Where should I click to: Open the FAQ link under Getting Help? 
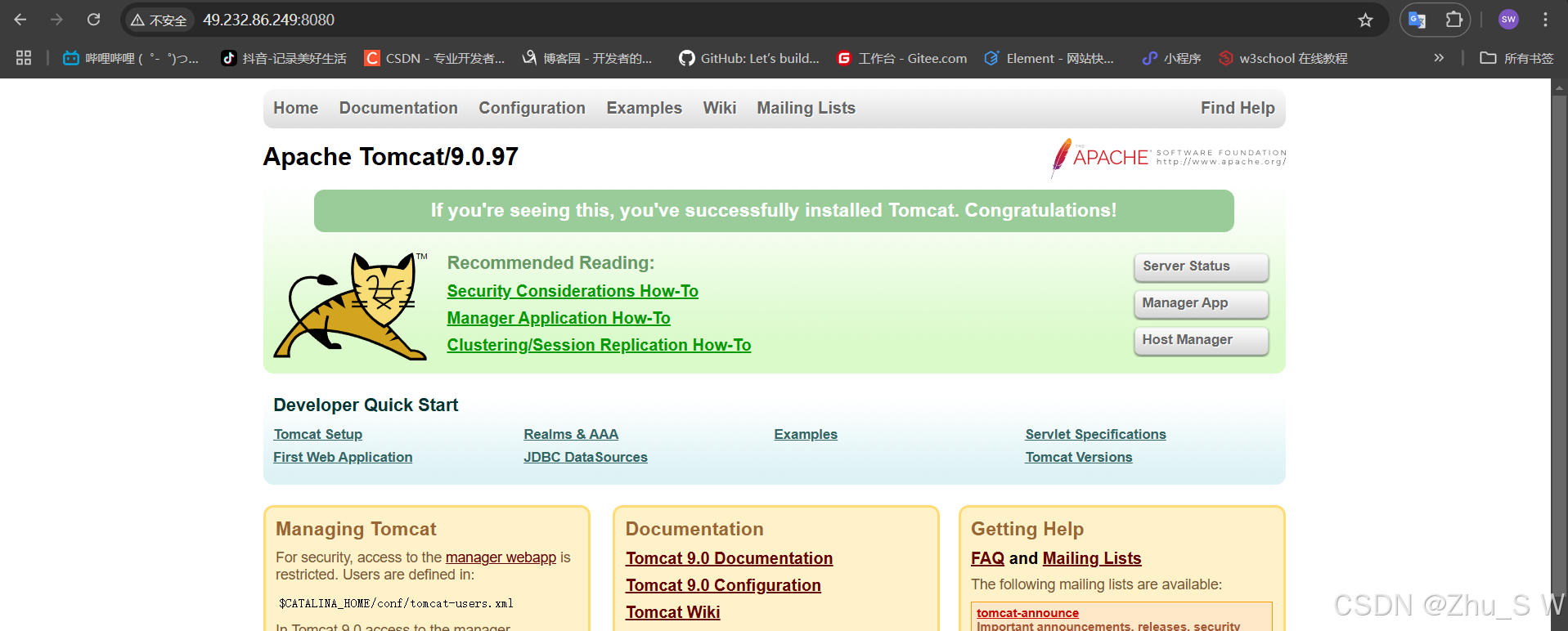pos(987,558)
